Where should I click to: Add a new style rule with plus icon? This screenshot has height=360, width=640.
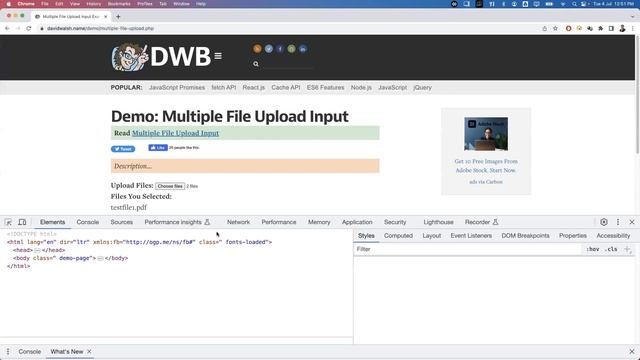[627, 249]
